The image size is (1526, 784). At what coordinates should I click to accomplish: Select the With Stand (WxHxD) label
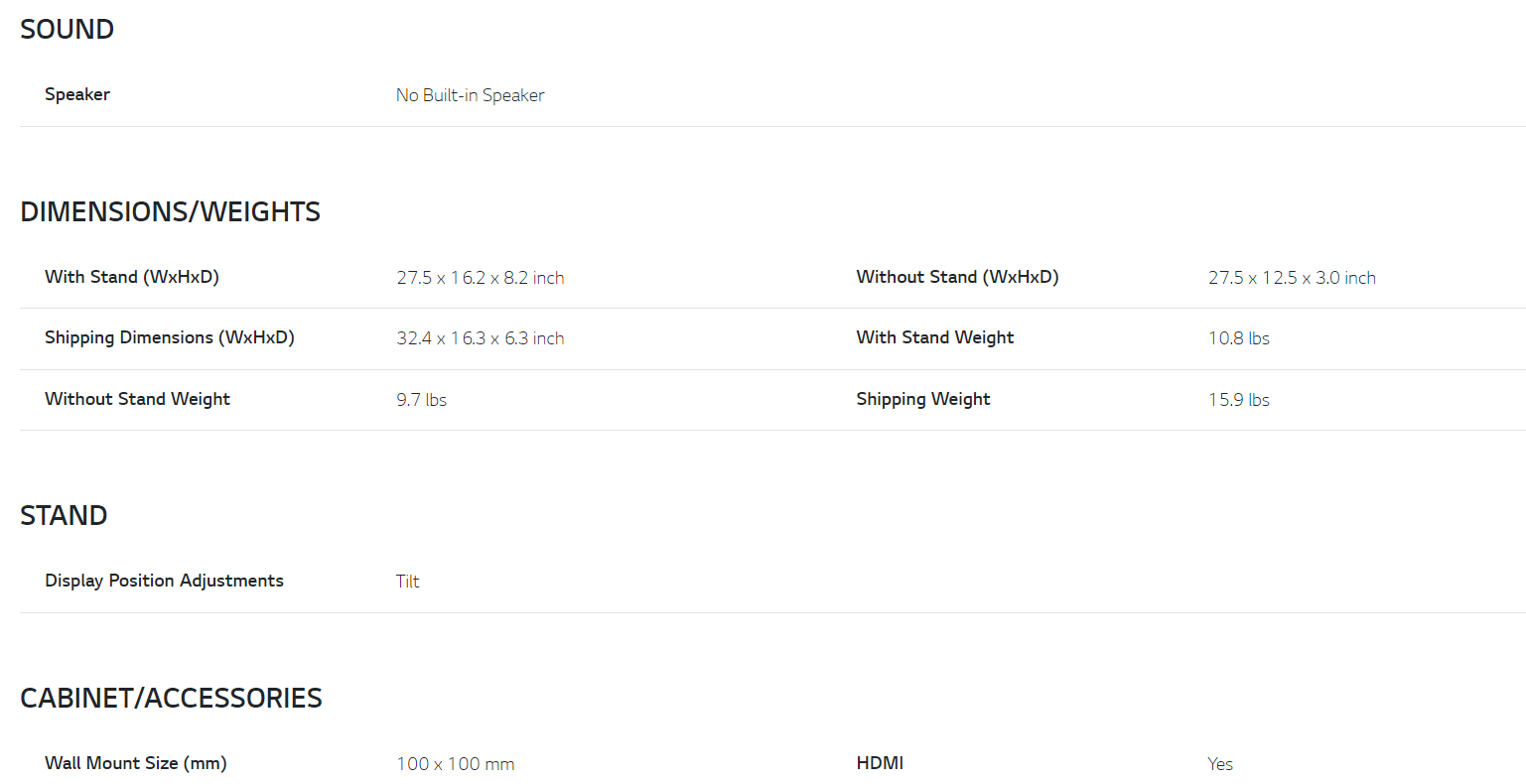132,277
